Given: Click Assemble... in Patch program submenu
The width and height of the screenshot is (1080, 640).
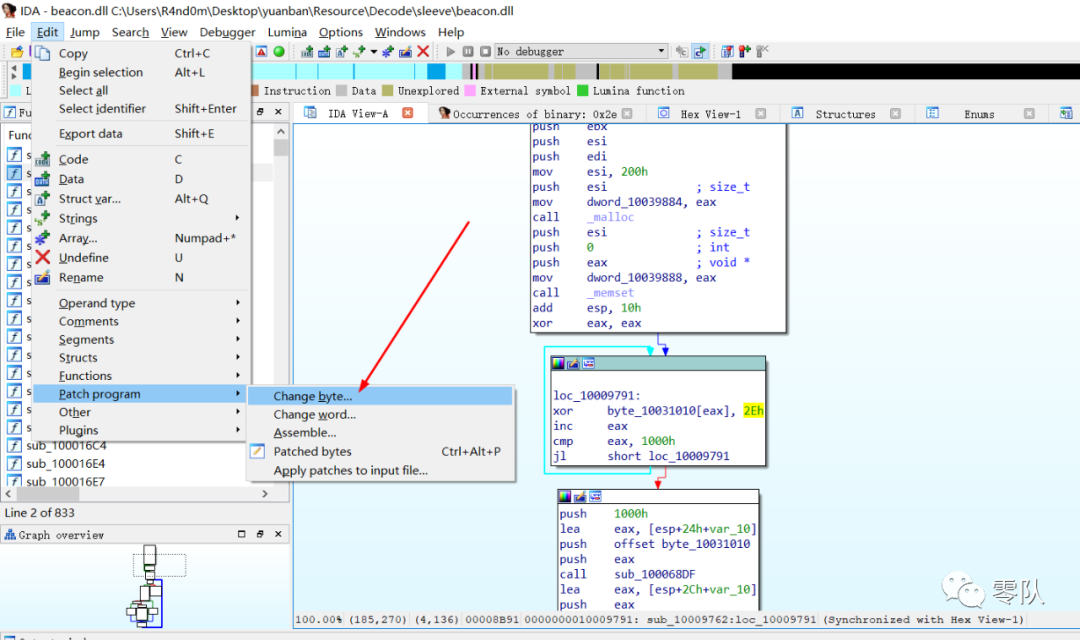Looking at the screenshot, I should click(380, 433).
